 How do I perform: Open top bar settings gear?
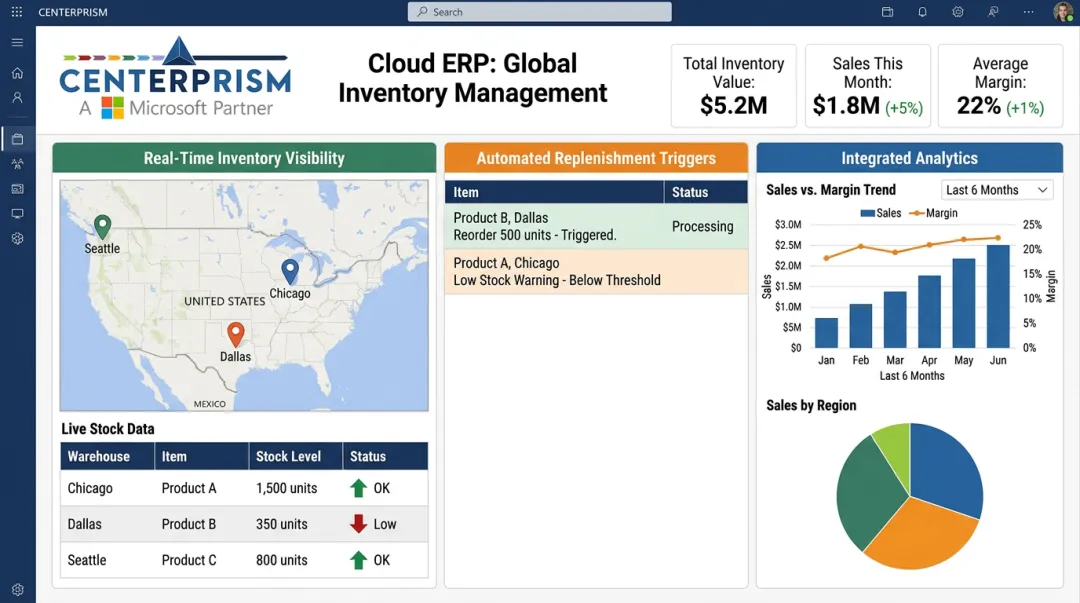click(x=957, y=12)
